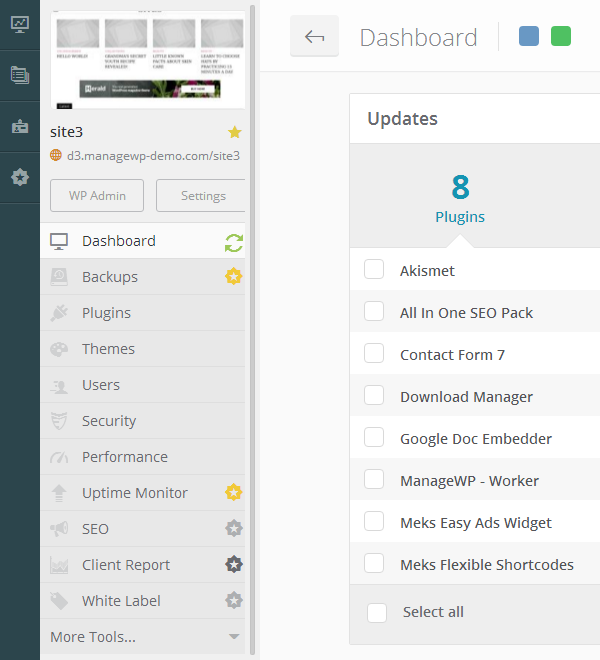Click the gray star badge on White Label
Screen dimensions: 600x660
tap(234, 600)
